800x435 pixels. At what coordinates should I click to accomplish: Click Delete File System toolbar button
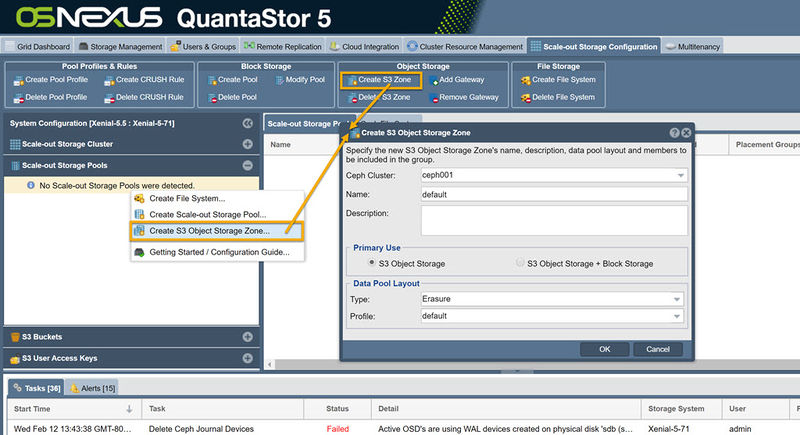click(558, 97)
